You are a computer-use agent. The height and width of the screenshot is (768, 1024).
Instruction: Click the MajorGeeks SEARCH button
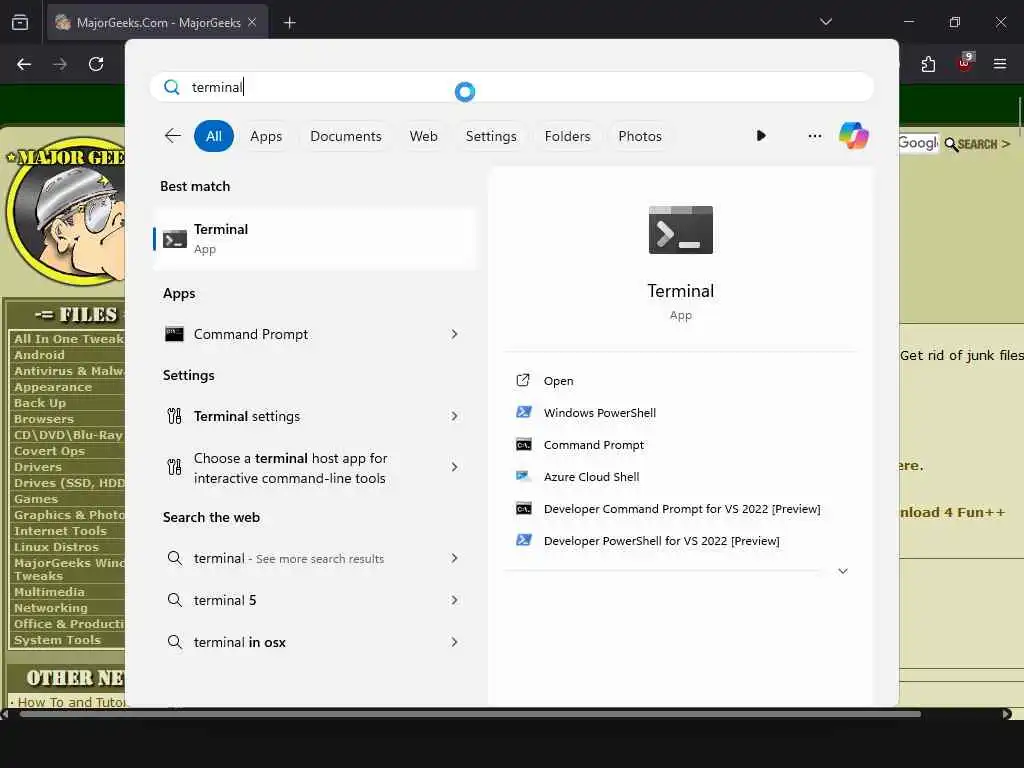[977, 144]
